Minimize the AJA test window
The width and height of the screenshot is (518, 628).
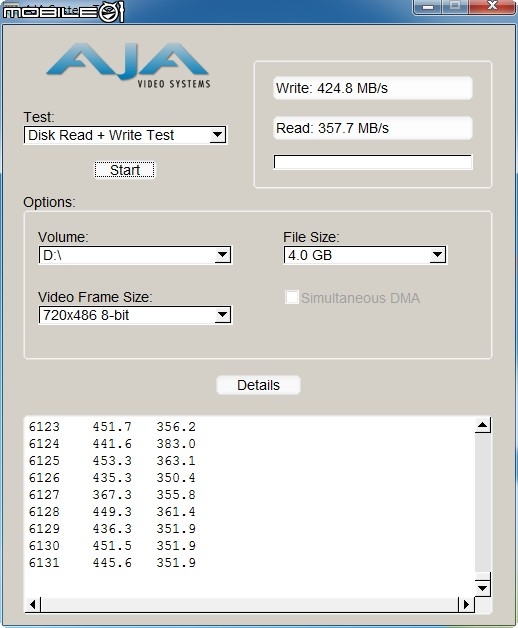click(428, 7)
